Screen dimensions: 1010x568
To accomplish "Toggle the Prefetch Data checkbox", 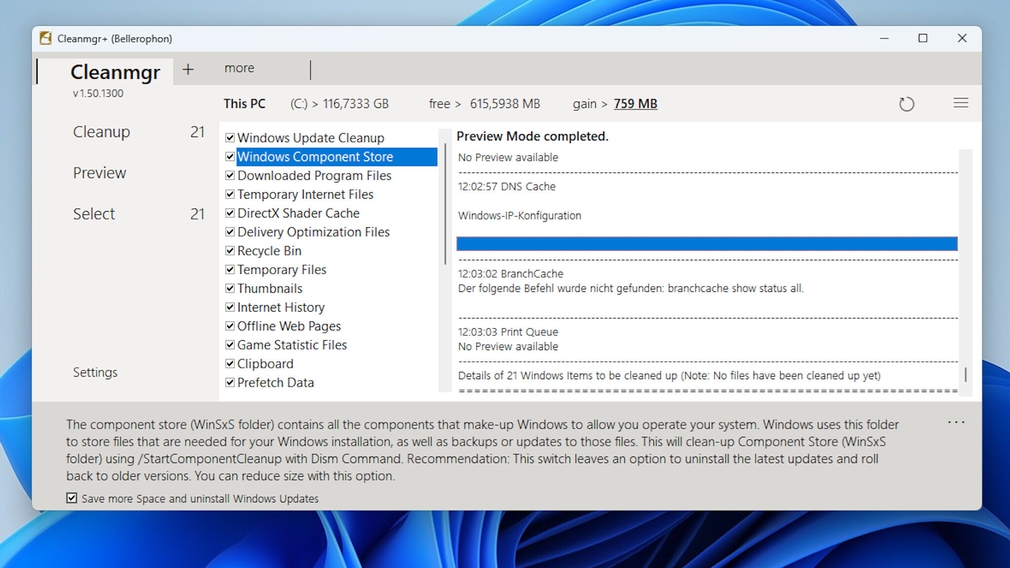I will pyautogui.click(x=230, y=382).
